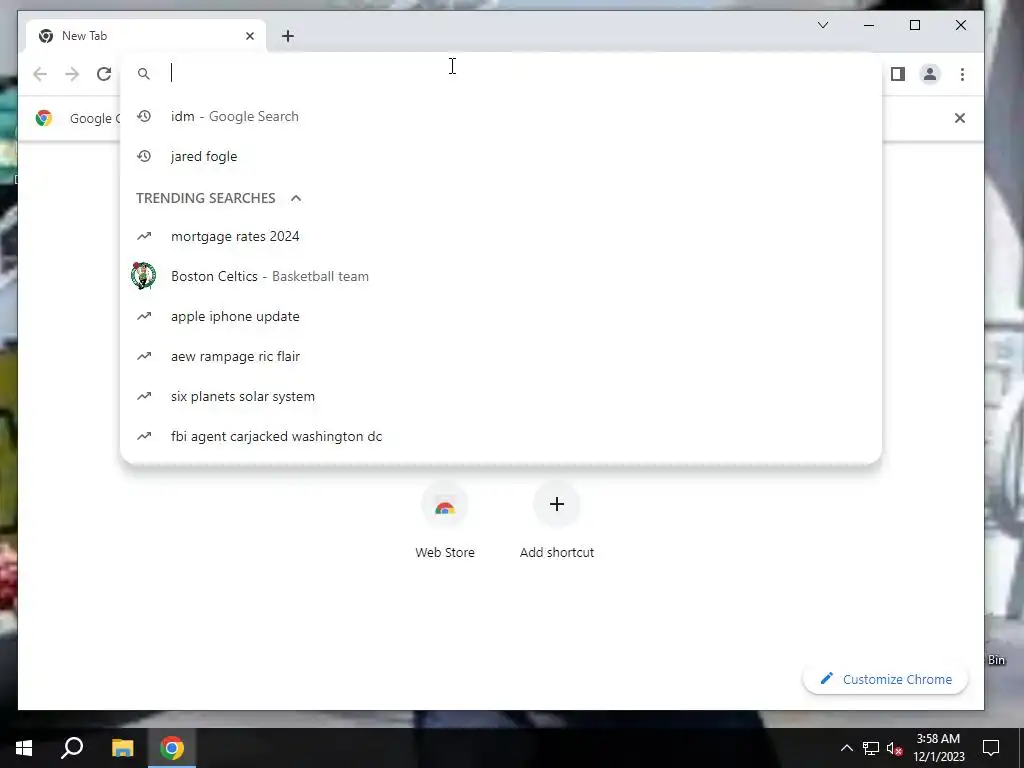Open Windows taskbar search
1024x768 pixels.
click(72, 748)
